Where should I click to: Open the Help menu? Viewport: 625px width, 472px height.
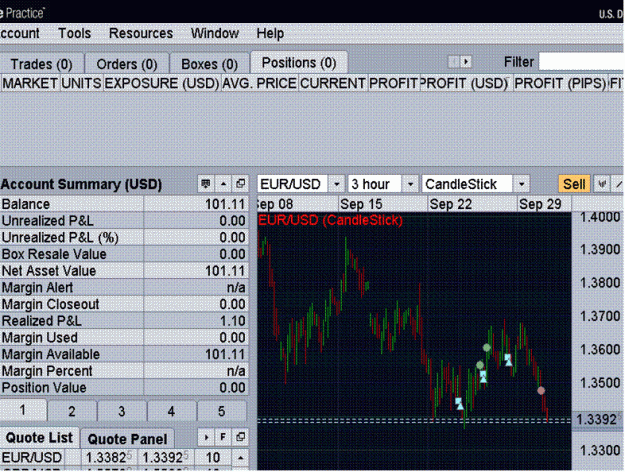pos(270,33)
